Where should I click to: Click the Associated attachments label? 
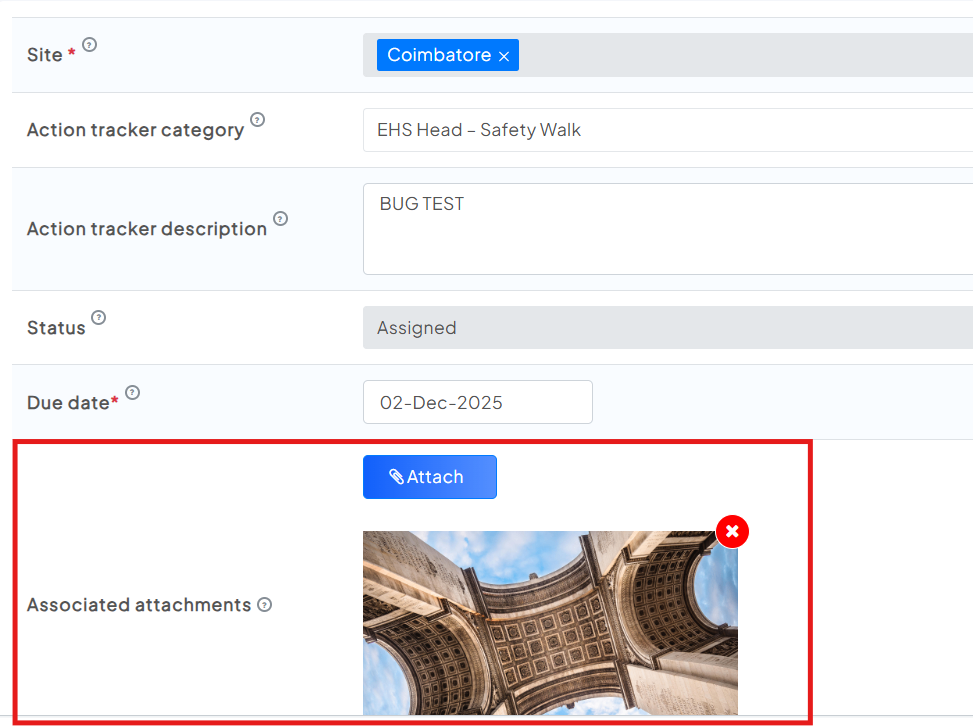(138, 605)
